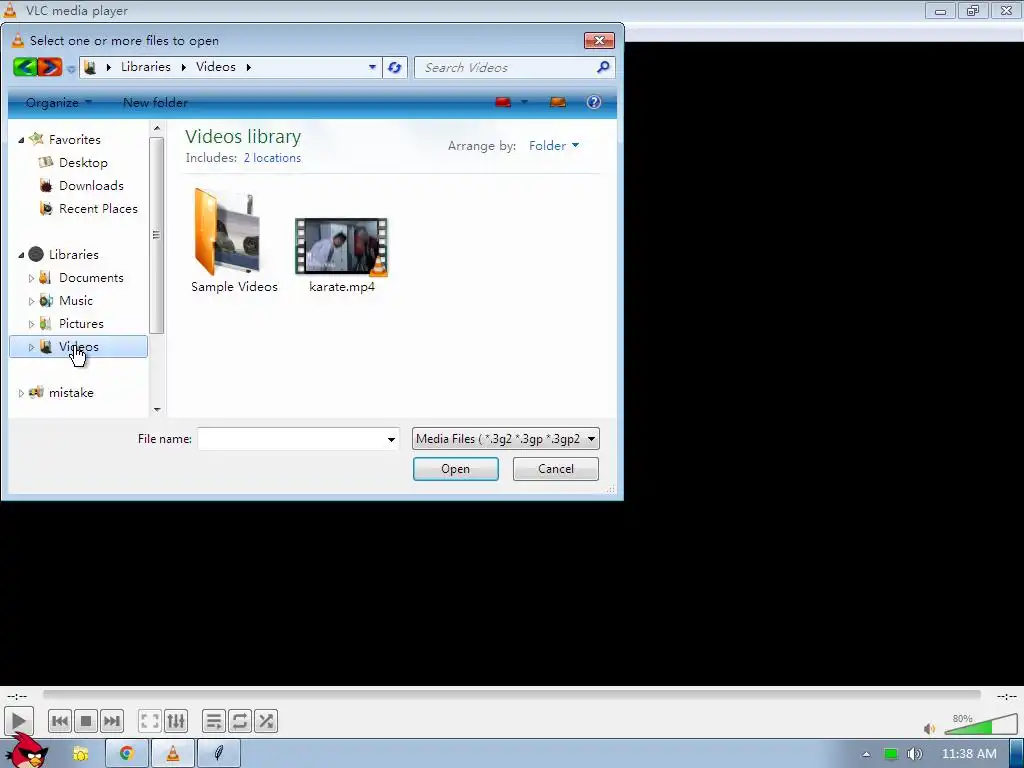Click the Cancel button
Image resolution: width=1024 pixels, height=768 pixels.
[556, 469]
